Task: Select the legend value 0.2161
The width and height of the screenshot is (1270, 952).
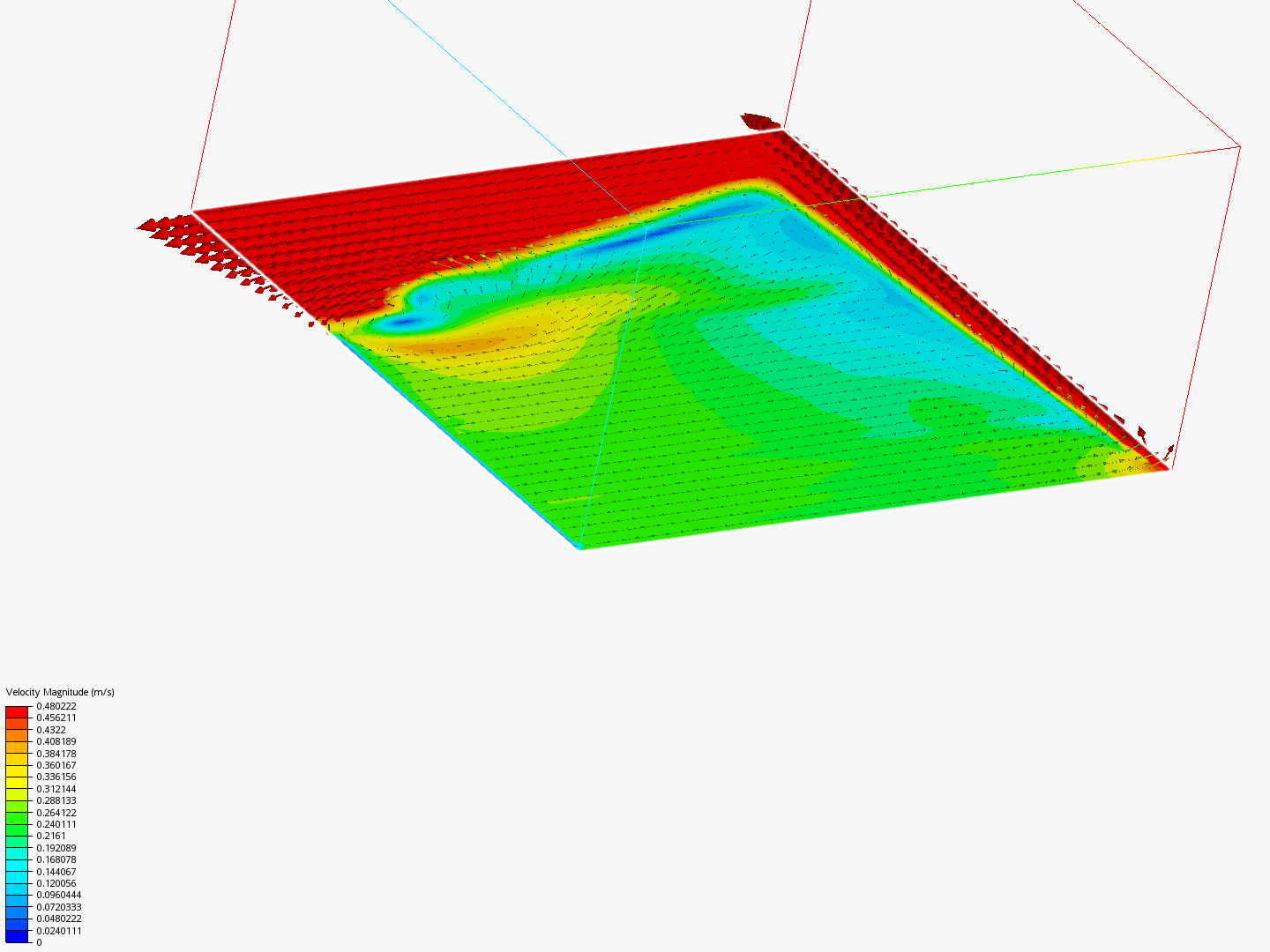Action: (51, 836)
